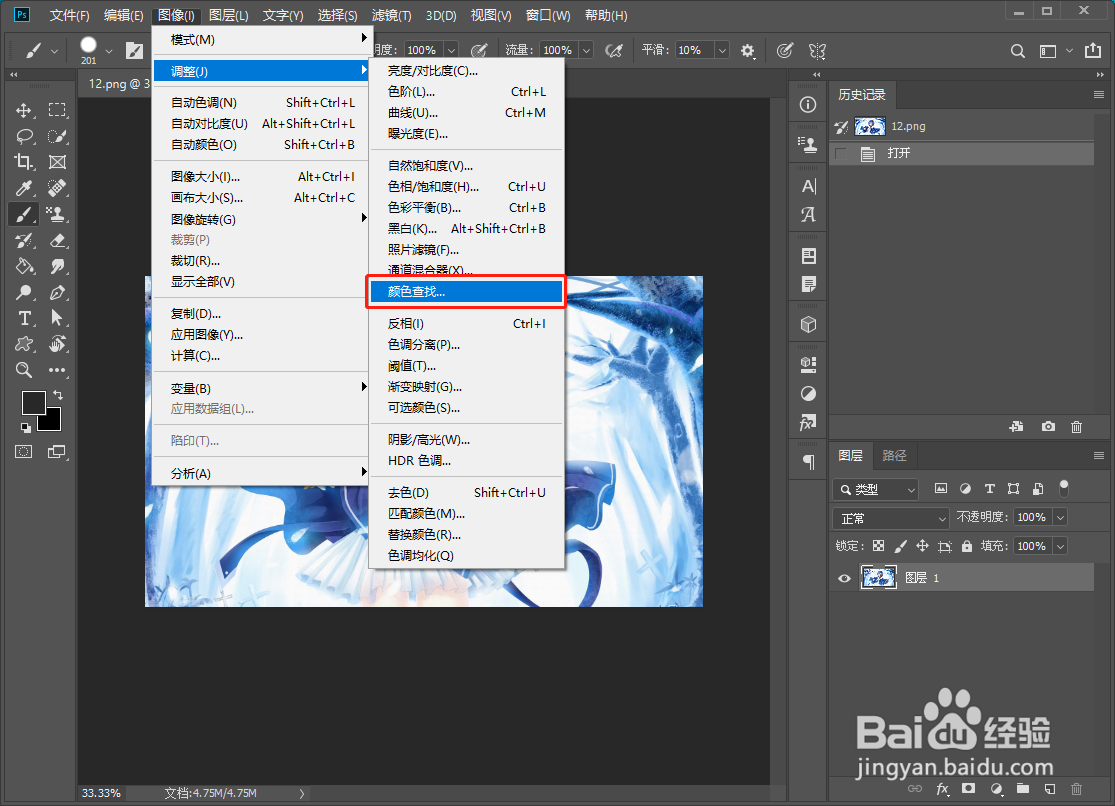Open the layer filter 类型 dropdown
The width and height of the screenshot is (1115, 806).
pos(875,489)
